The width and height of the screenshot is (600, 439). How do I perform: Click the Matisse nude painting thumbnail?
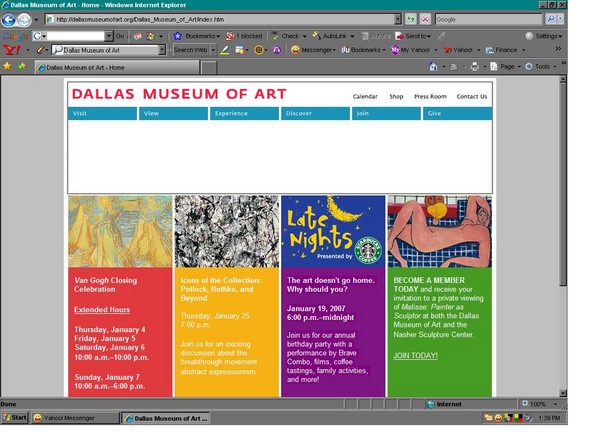point(439,231)
